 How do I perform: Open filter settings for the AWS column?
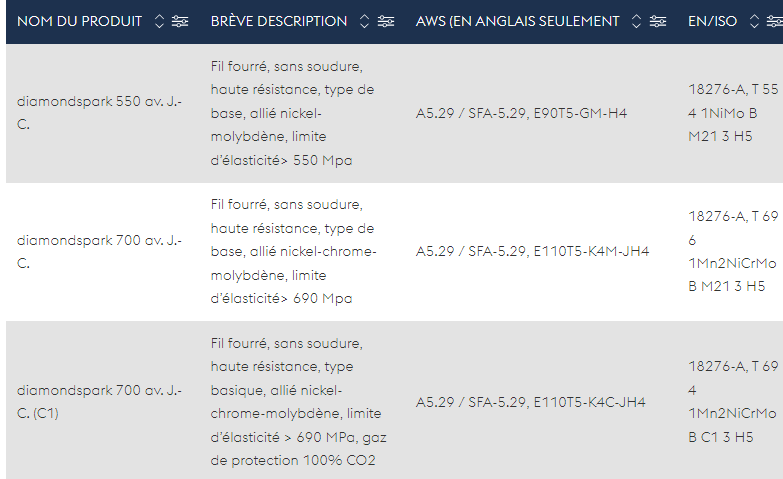coord(658,21)
